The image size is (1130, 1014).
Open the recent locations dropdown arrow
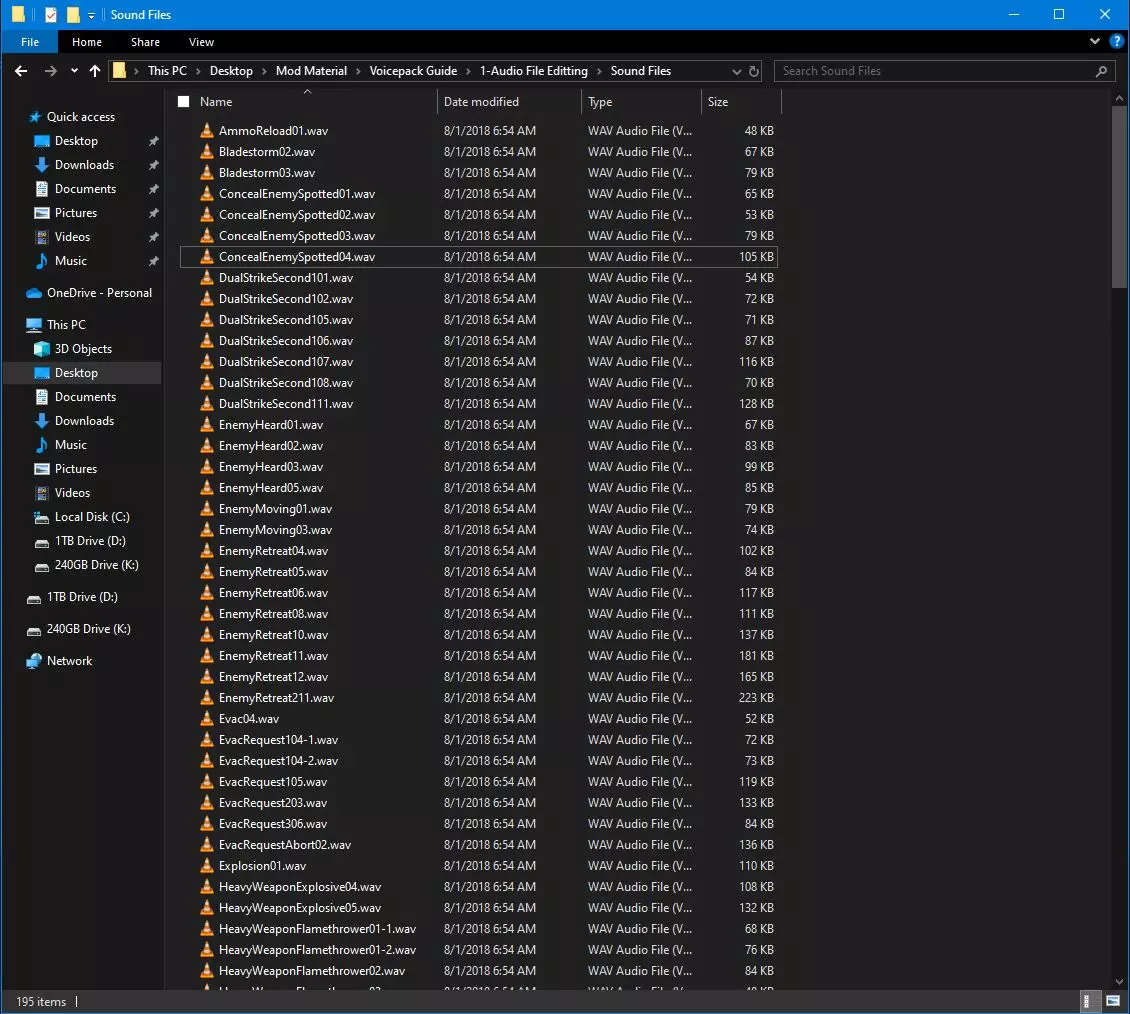74,71
